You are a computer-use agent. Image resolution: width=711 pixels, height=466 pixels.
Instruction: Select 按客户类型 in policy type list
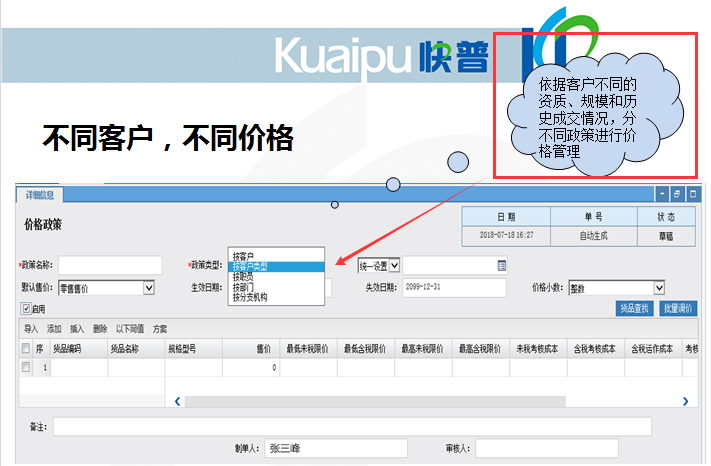(276, 267)
